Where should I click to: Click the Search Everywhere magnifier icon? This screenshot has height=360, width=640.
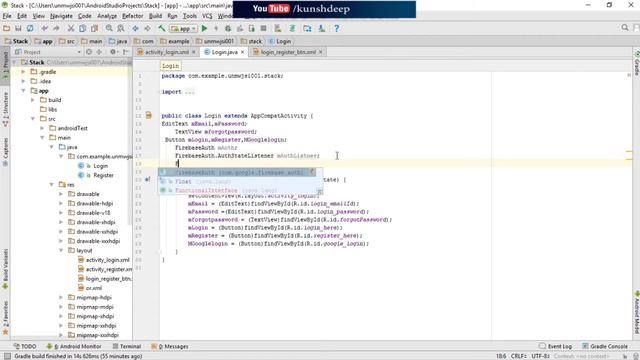(625, 28)
